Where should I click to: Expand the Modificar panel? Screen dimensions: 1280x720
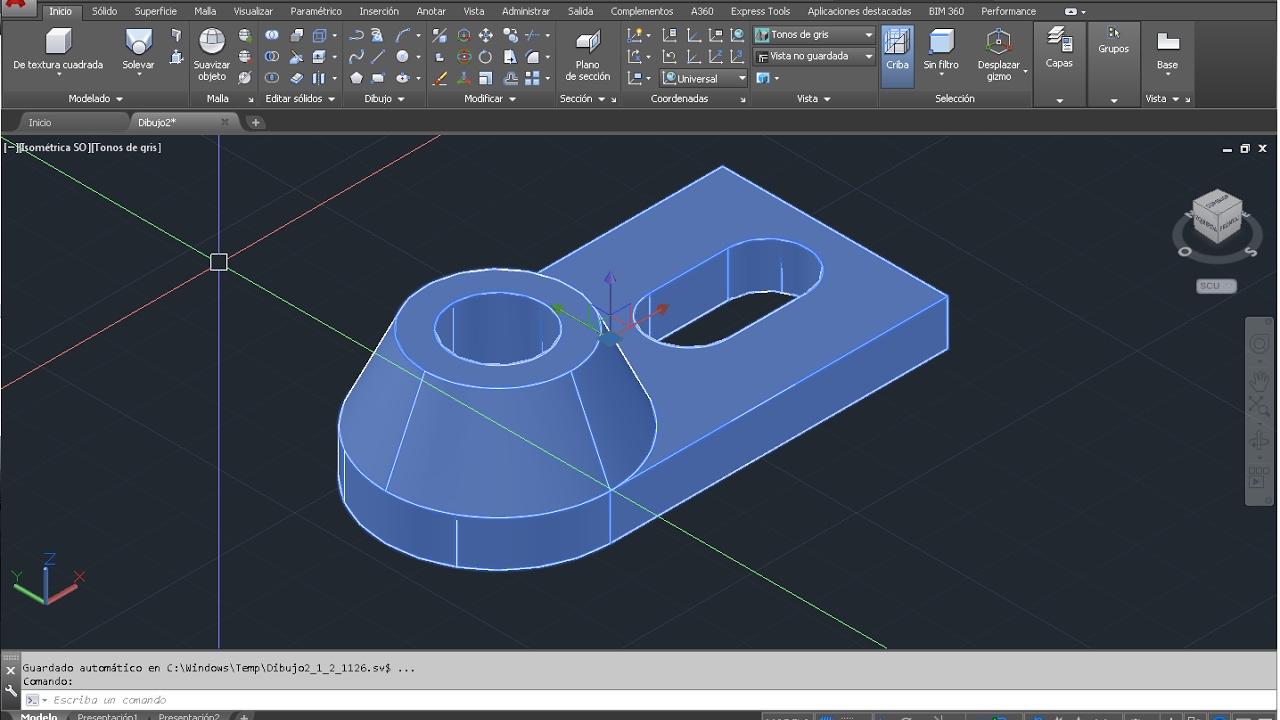(490, 99)
